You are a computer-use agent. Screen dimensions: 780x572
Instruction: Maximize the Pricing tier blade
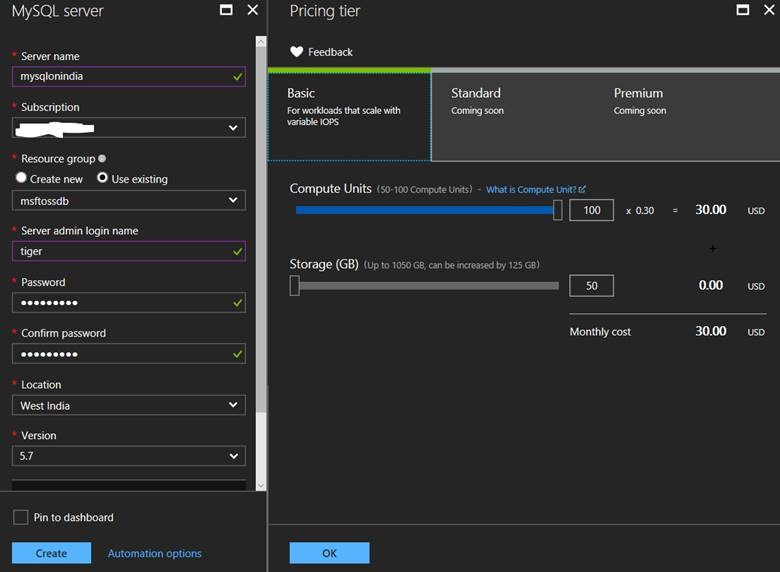tap(743, 10)
